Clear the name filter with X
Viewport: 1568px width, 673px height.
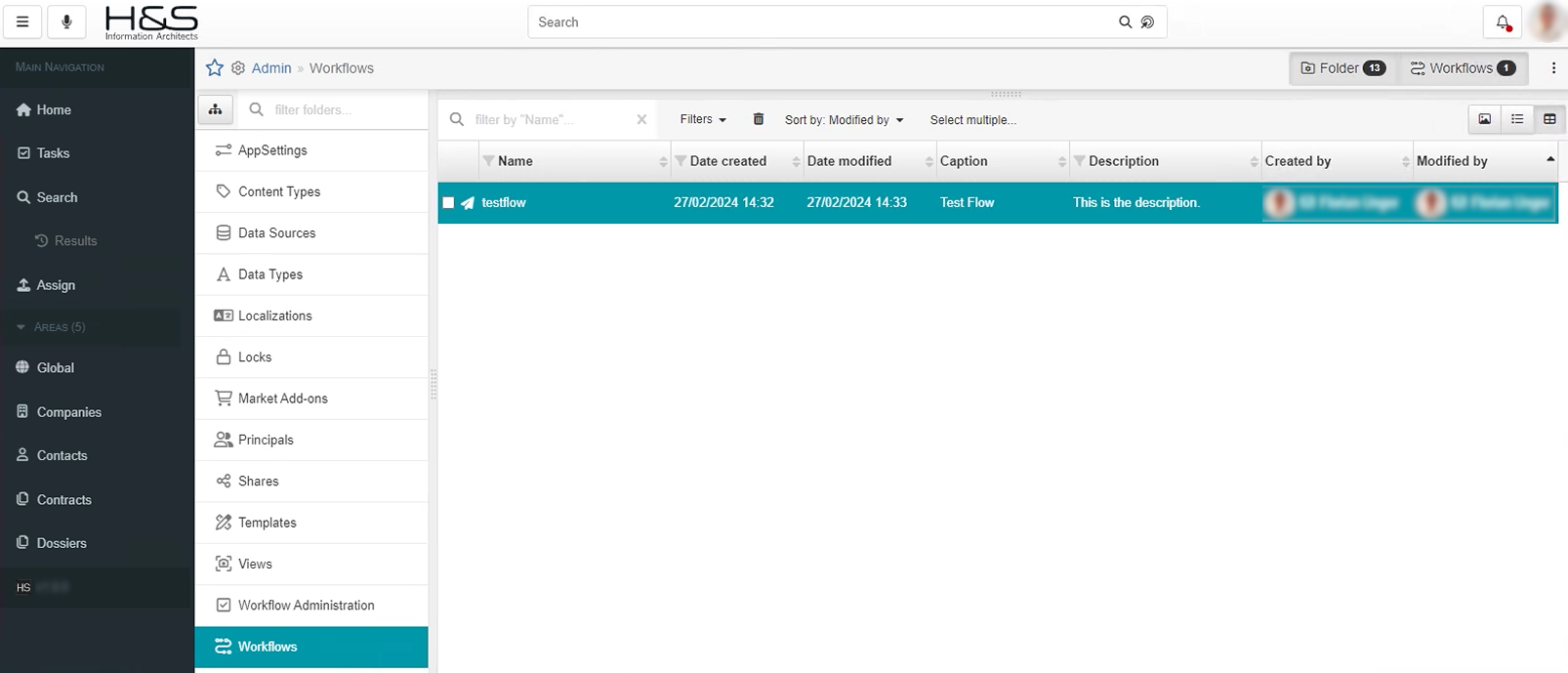click(x=641, y=119)
